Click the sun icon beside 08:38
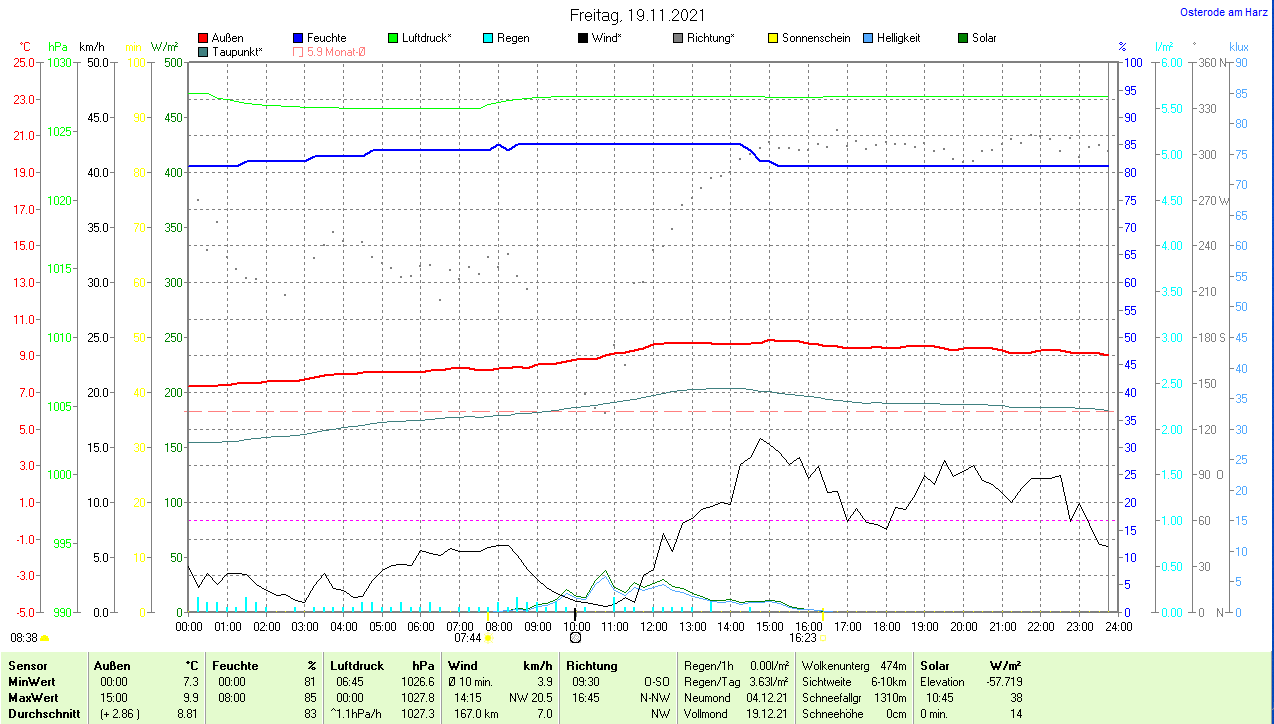 pyautogui.click(x=45, y=637)
